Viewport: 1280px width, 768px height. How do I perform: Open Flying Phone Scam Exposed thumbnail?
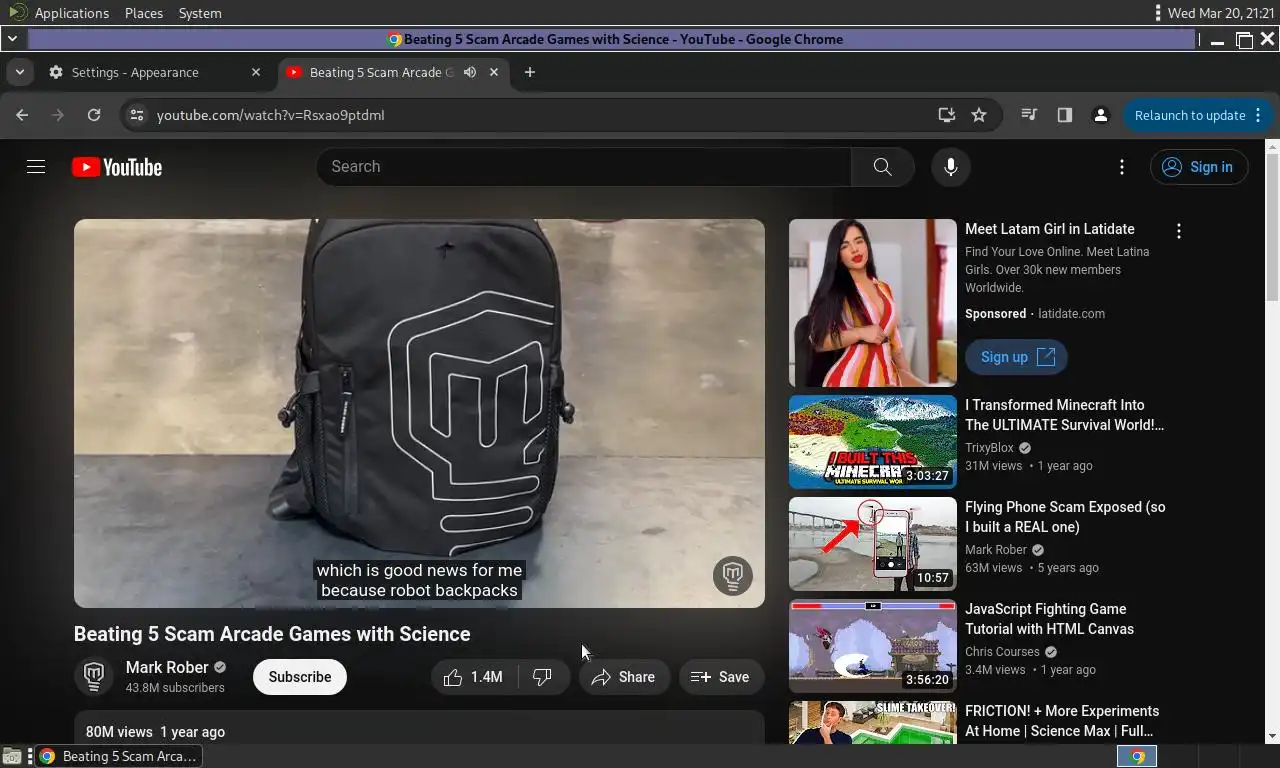[872, 544]
